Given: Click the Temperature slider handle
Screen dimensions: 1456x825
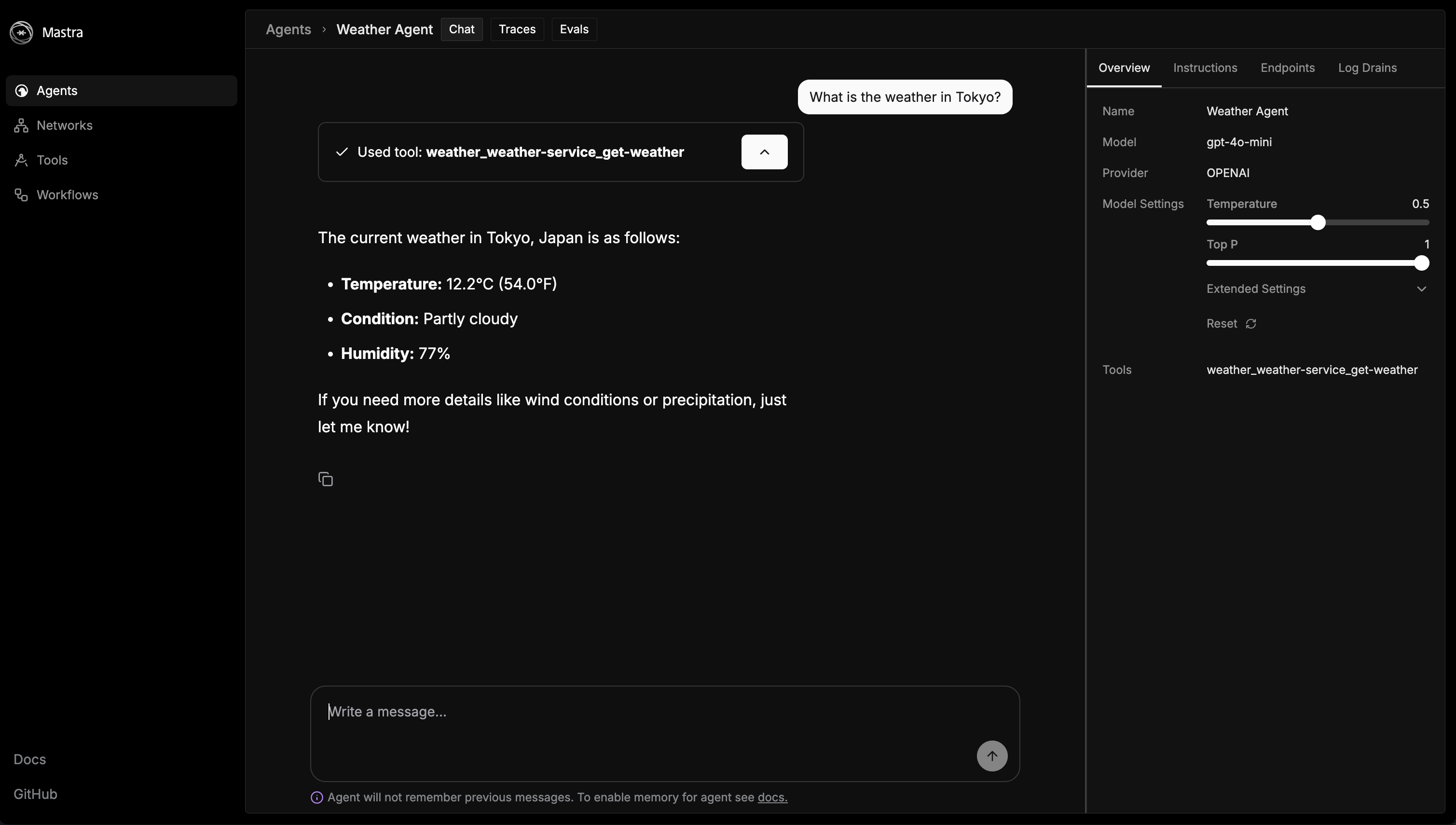Looking at the screenshot, I should [x=1318, y=223].
